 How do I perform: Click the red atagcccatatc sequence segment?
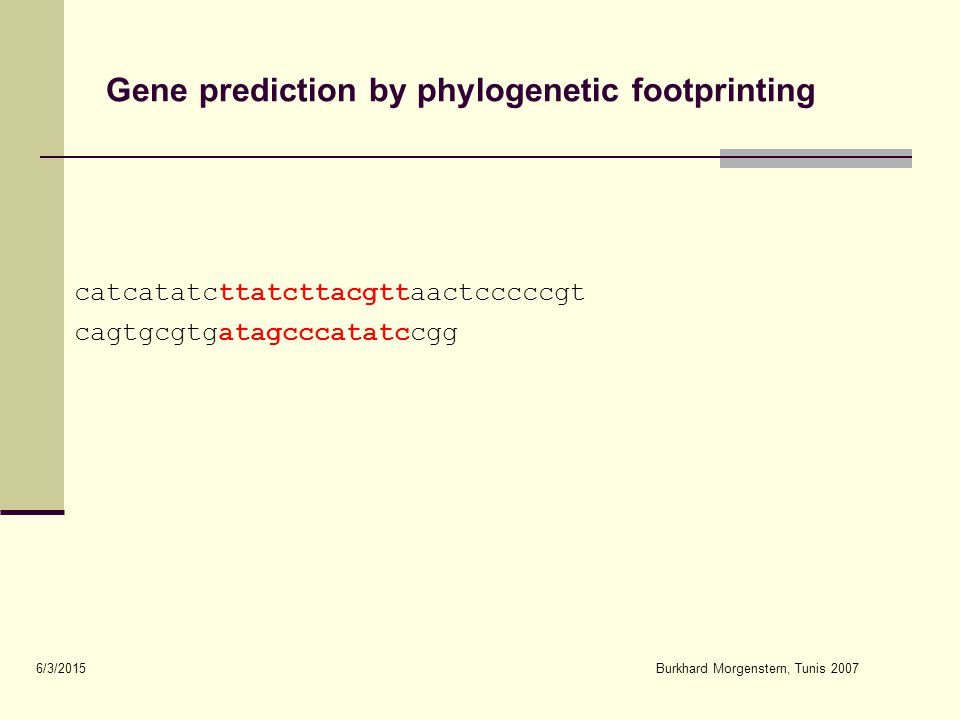tap(315, 333)
